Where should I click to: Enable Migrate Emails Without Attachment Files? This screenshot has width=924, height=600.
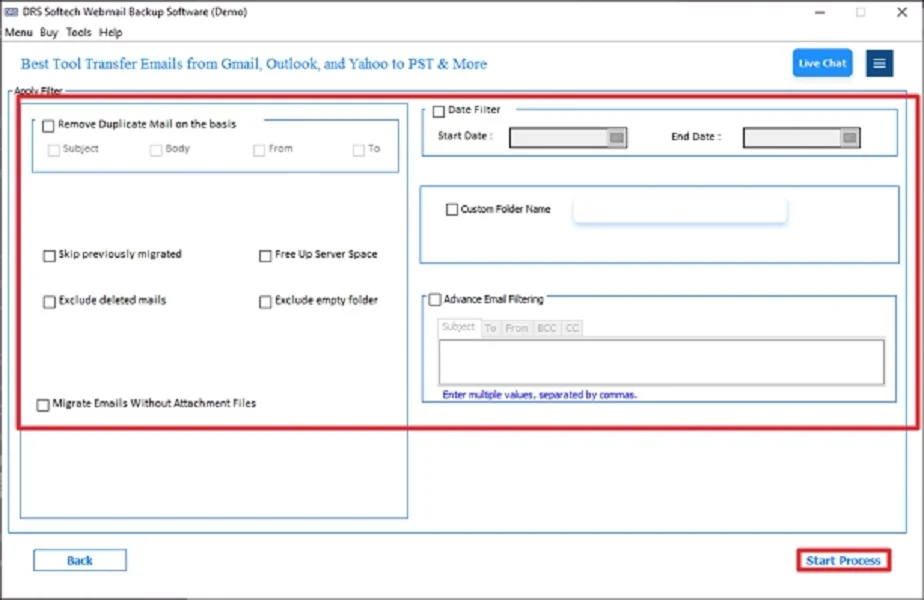pyautogui.click(x=42, y=403)
